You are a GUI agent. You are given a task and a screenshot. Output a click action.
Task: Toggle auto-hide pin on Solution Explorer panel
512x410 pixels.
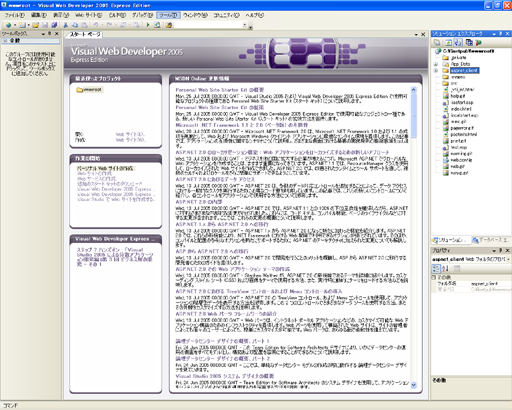point(501,34)
